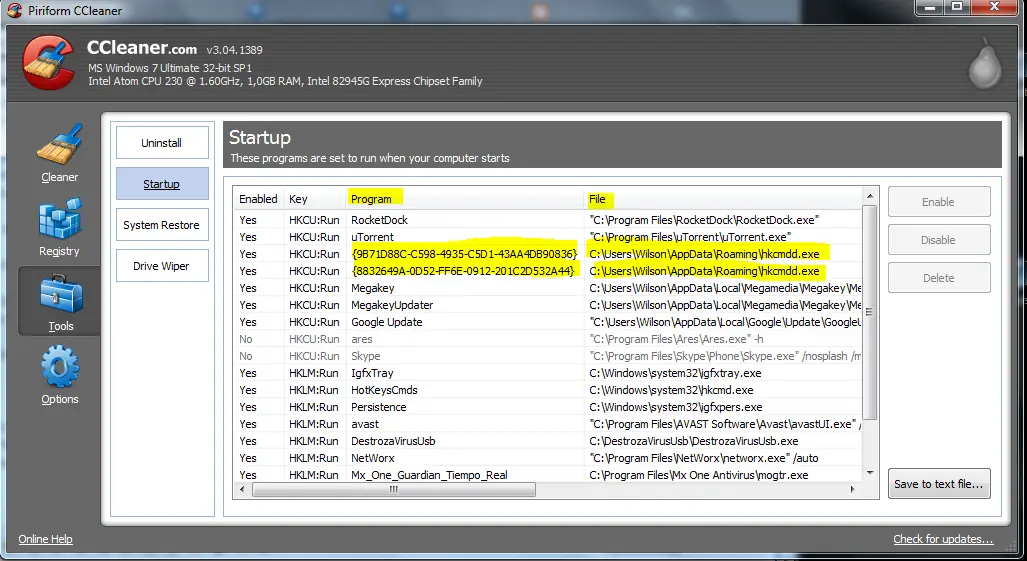Click the mogtr.exe file path
Image resolution: width=1027 pixels, height=561 pixels.
point(699,475)
